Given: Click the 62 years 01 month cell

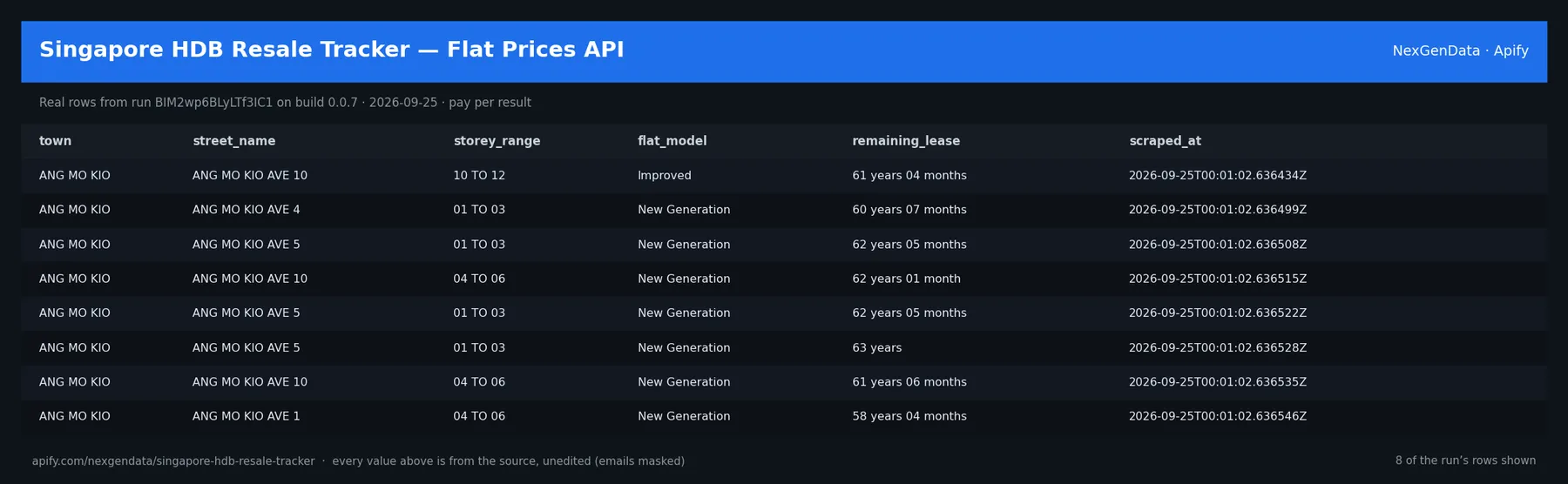Looking at the screenshot, I should click(x=906, y=279).
